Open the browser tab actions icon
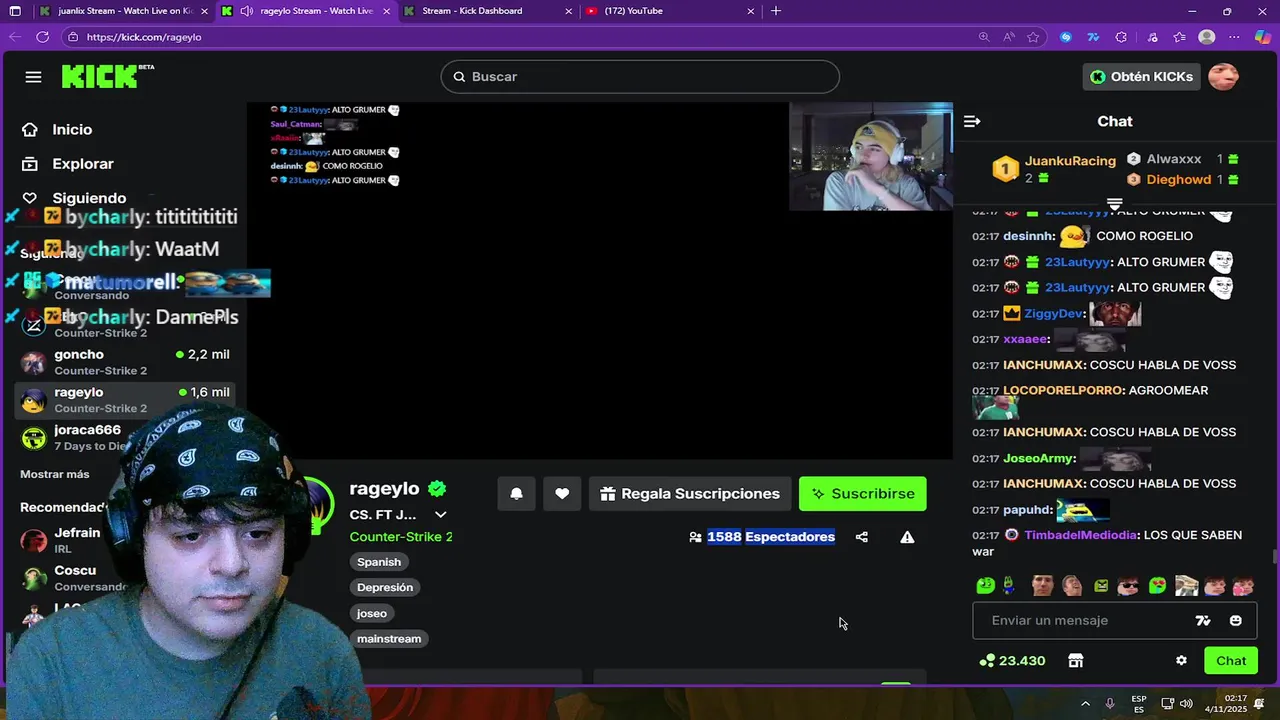The width and height of the screenshot is (1280, 720). tap(14, 11)
